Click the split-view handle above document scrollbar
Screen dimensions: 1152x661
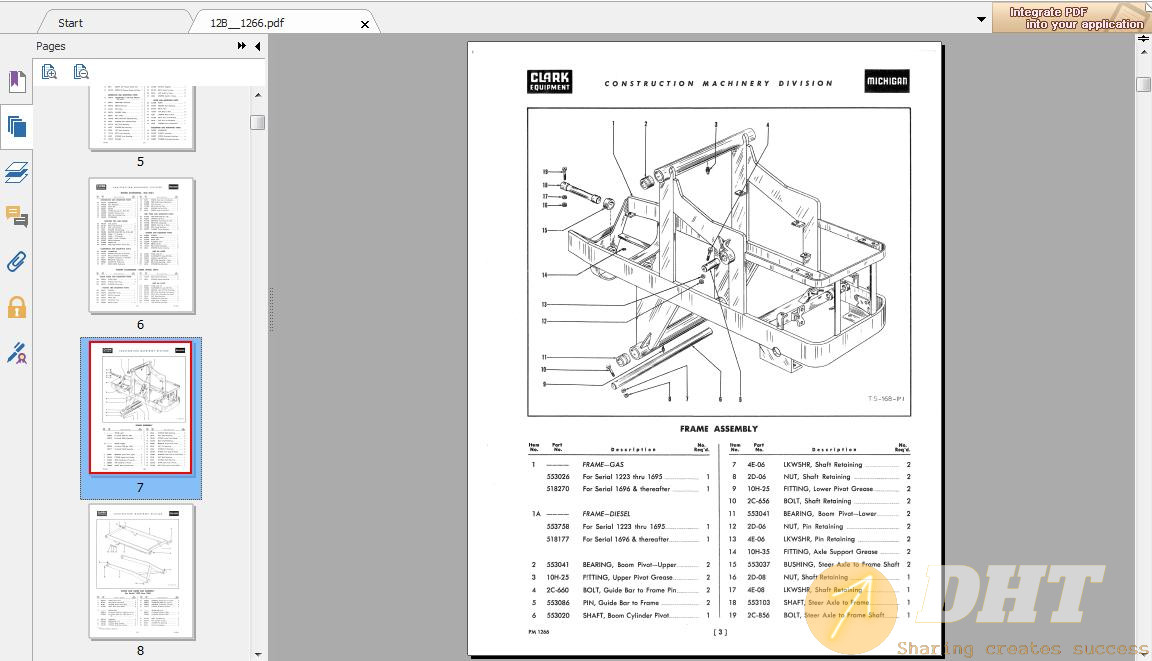(x=1144, y=39)
